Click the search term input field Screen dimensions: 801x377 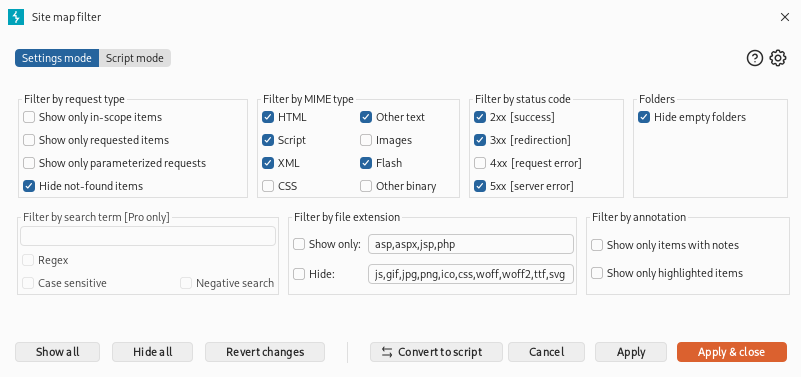pyautogui.click(x=148, y=236)
